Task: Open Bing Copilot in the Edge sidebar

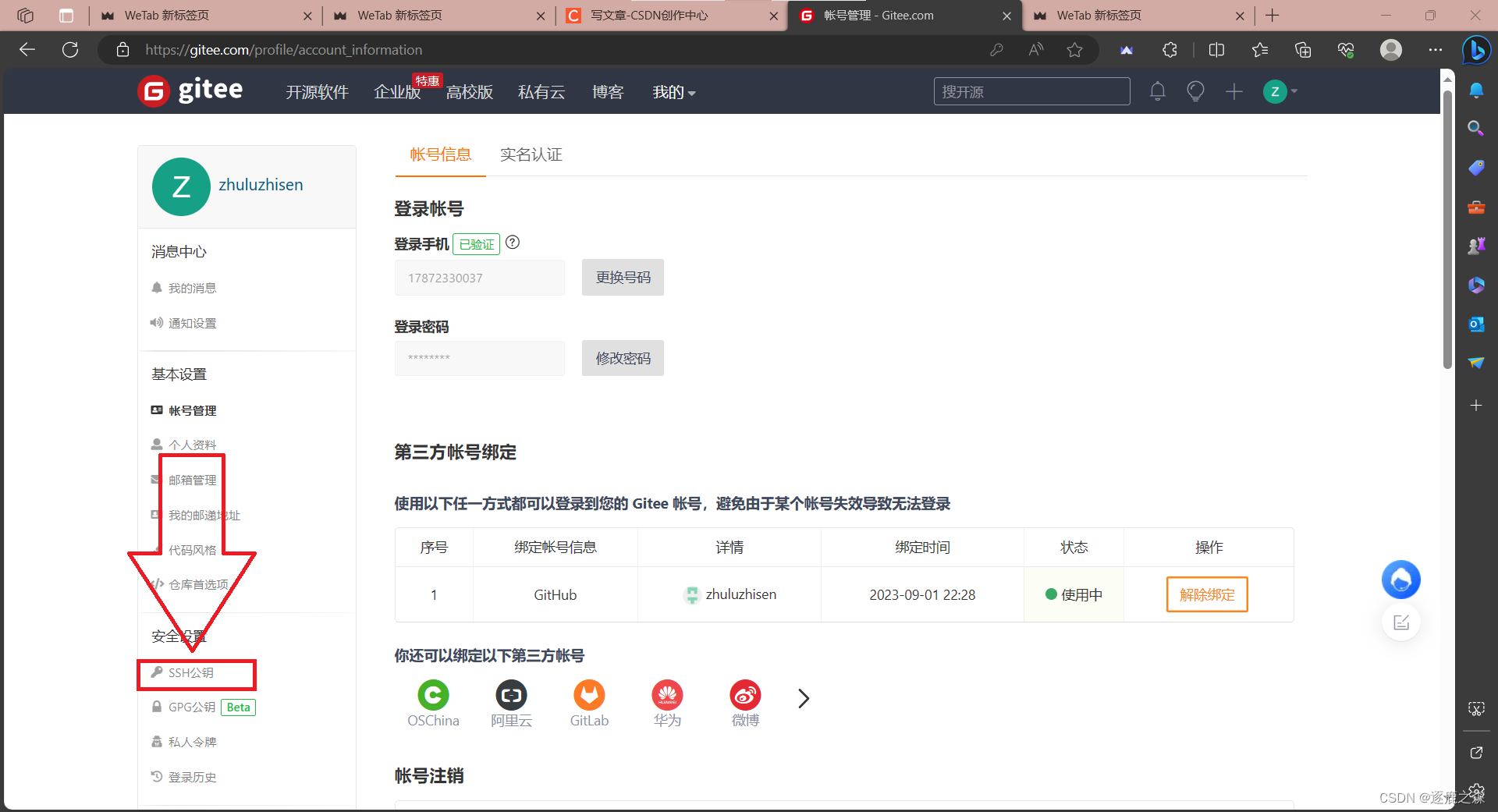Action: 1475,50
